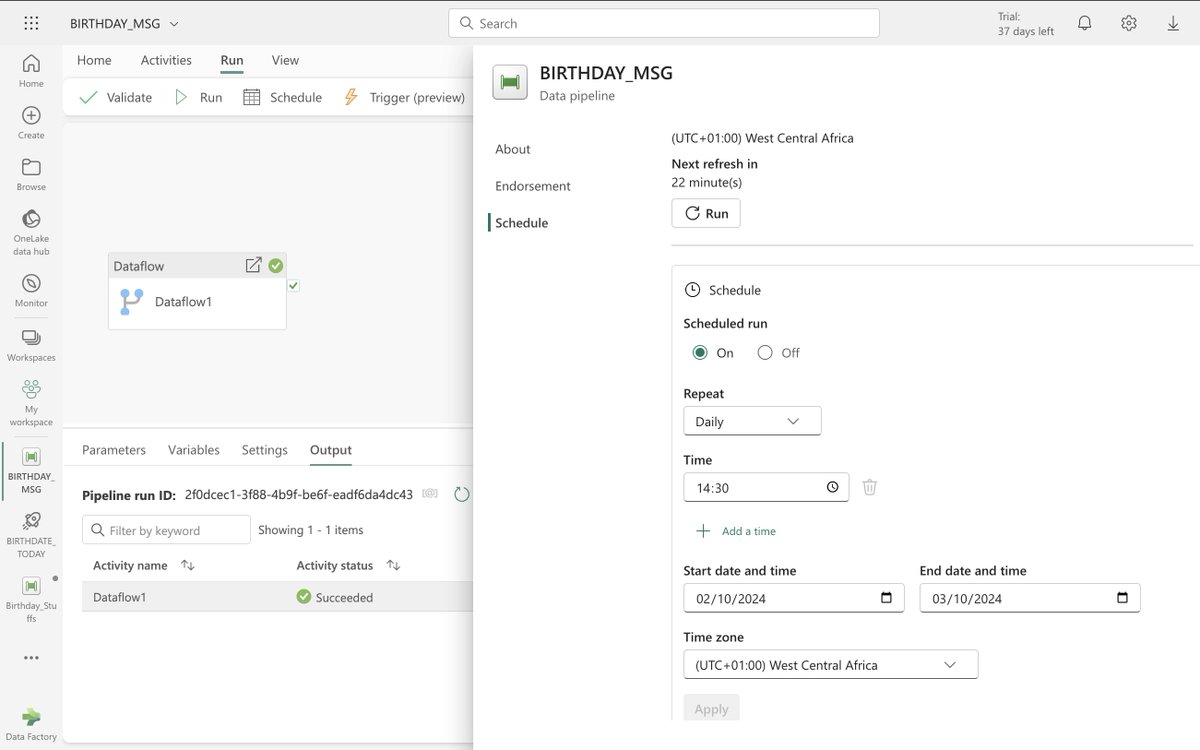Select the Dataflow1 activity node on canvas
This screenshot has height=750, width=1200.
(197, 291)
